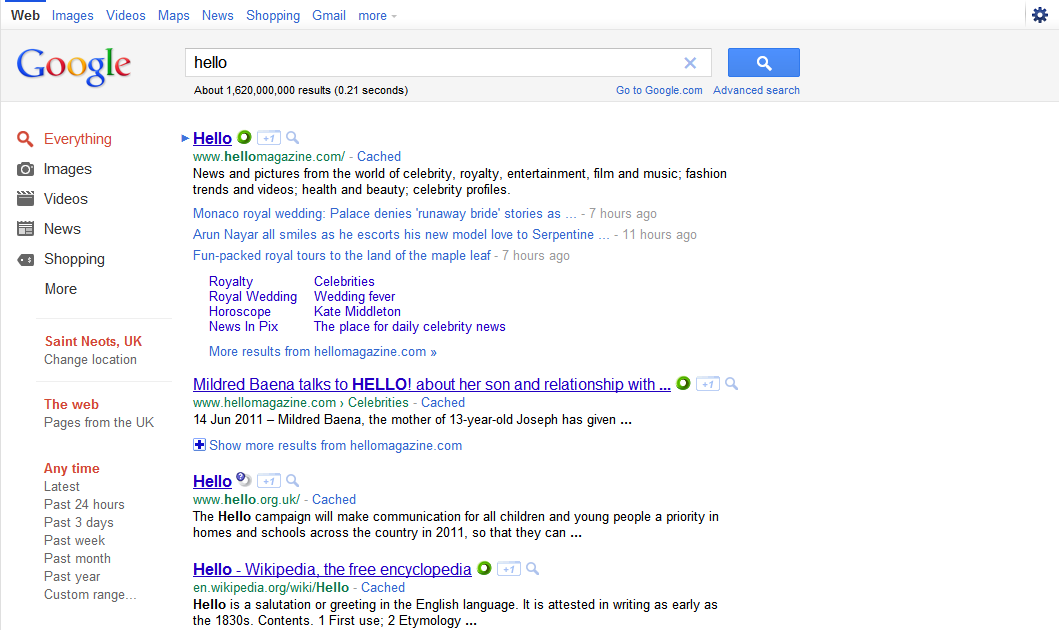Image resolution: width=1060 pixels, height=630 pixels.
Task: Open the Royalty sitelink
Action: pyautogui.click(x=231, y=281)
